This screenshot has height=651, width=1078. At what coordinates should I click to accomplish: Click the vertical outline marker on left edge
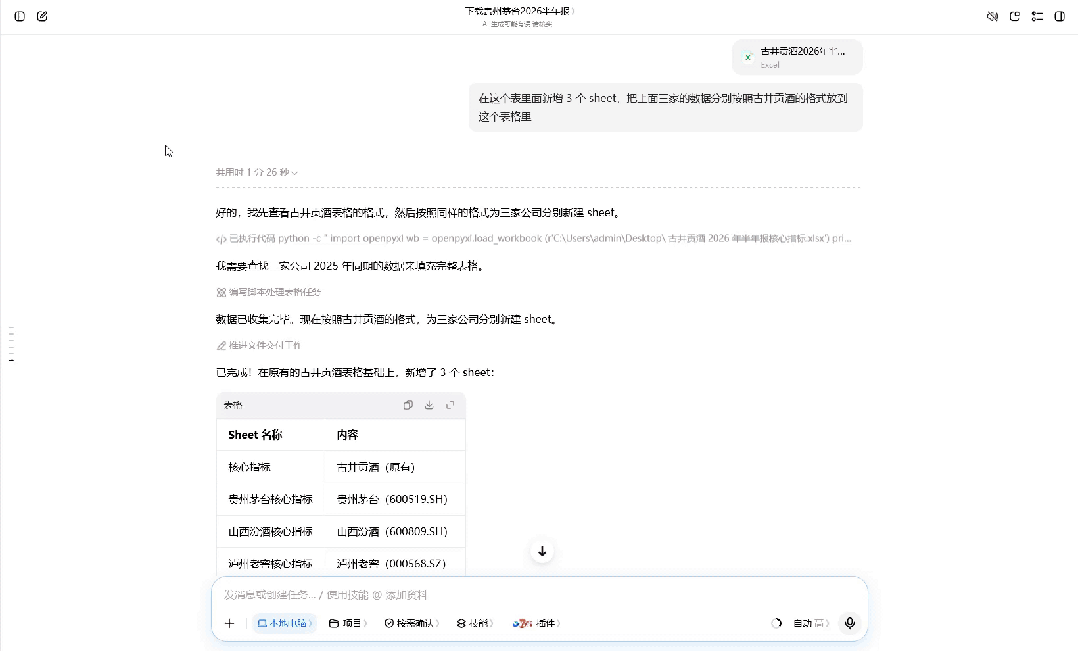[x=11, y=344]
